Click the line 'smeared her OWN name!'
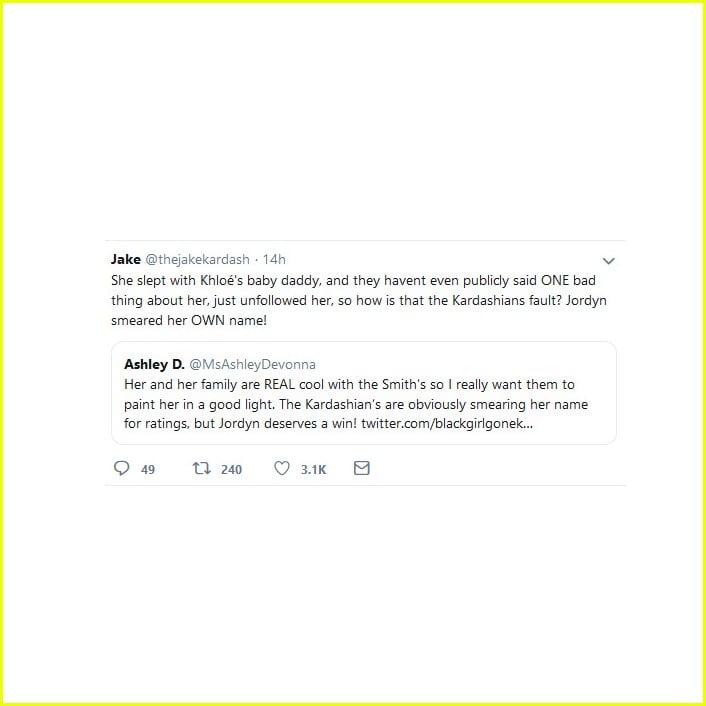This screenshot has width=706, height=706. 189,320
